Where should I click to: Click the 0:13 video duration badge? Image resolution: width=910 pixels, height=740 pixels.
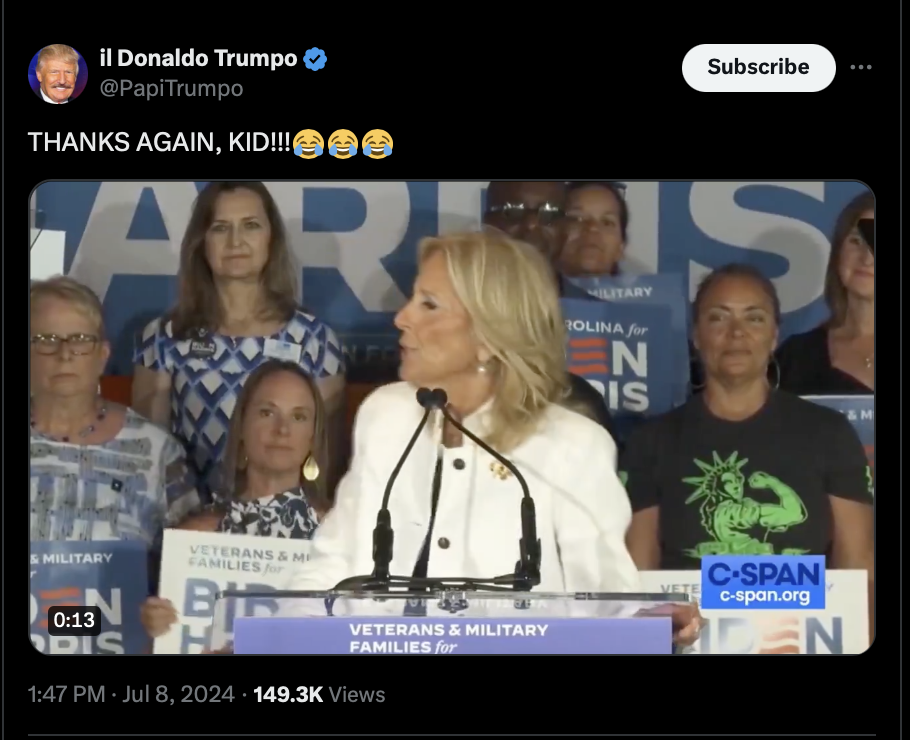click(x=74, y=620)
